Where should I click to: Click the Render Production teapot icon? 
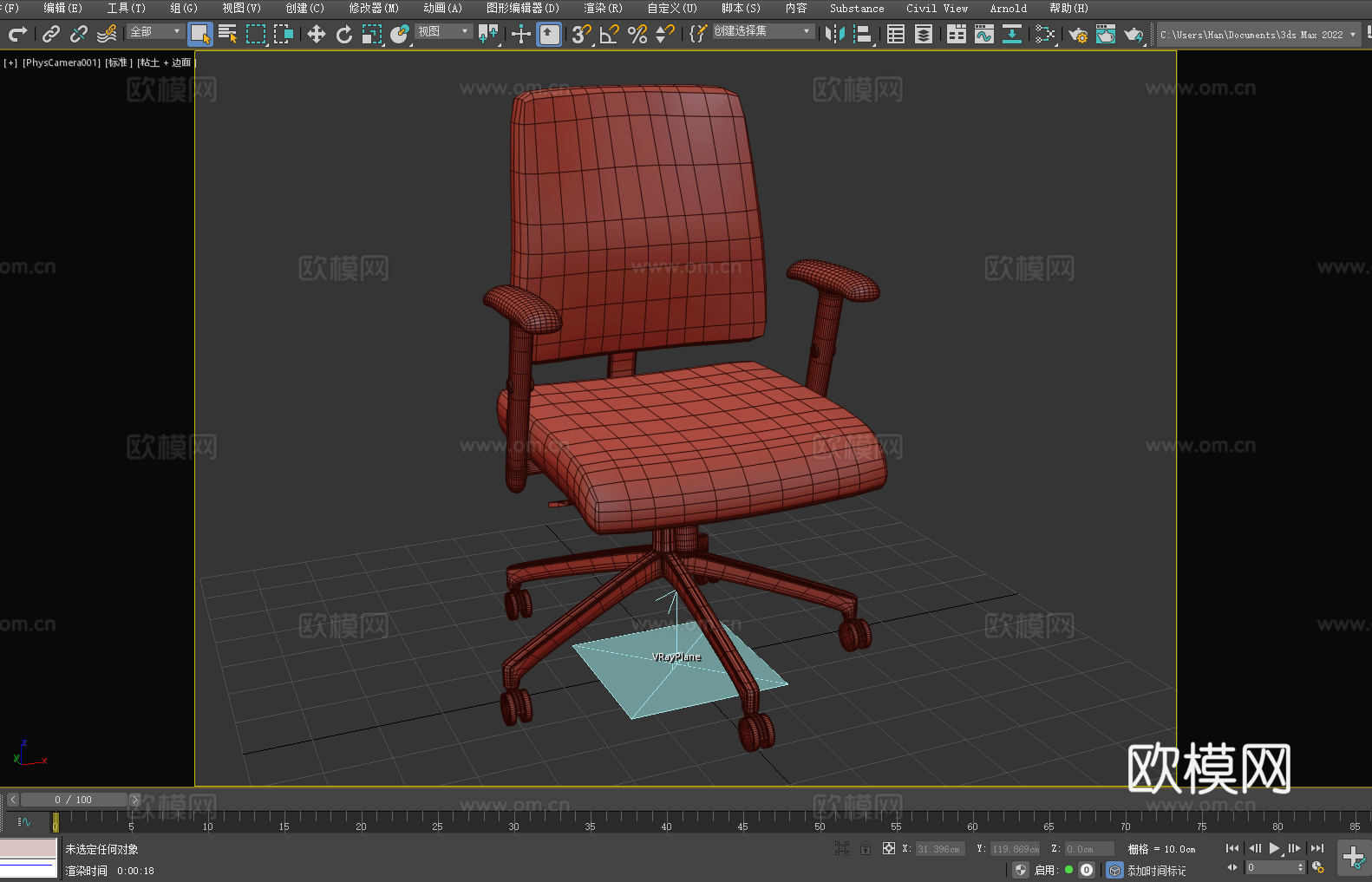click(x=1134, y=34)
